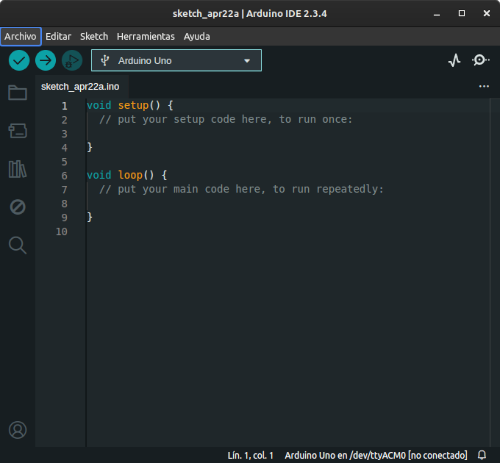Open the Library Manager sidebar

(x=17, y=169)
